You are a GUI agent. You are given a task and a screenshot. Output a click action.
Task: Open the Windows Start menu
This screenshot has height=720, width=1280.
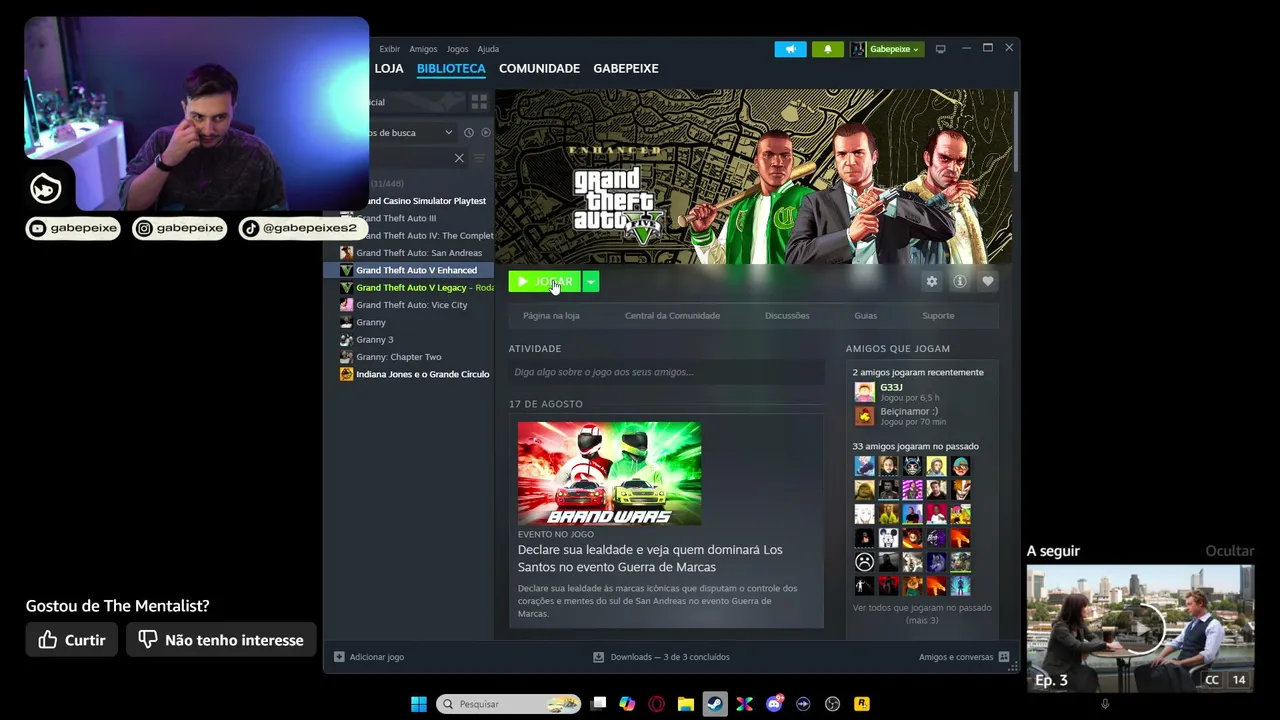click(419, 704)
